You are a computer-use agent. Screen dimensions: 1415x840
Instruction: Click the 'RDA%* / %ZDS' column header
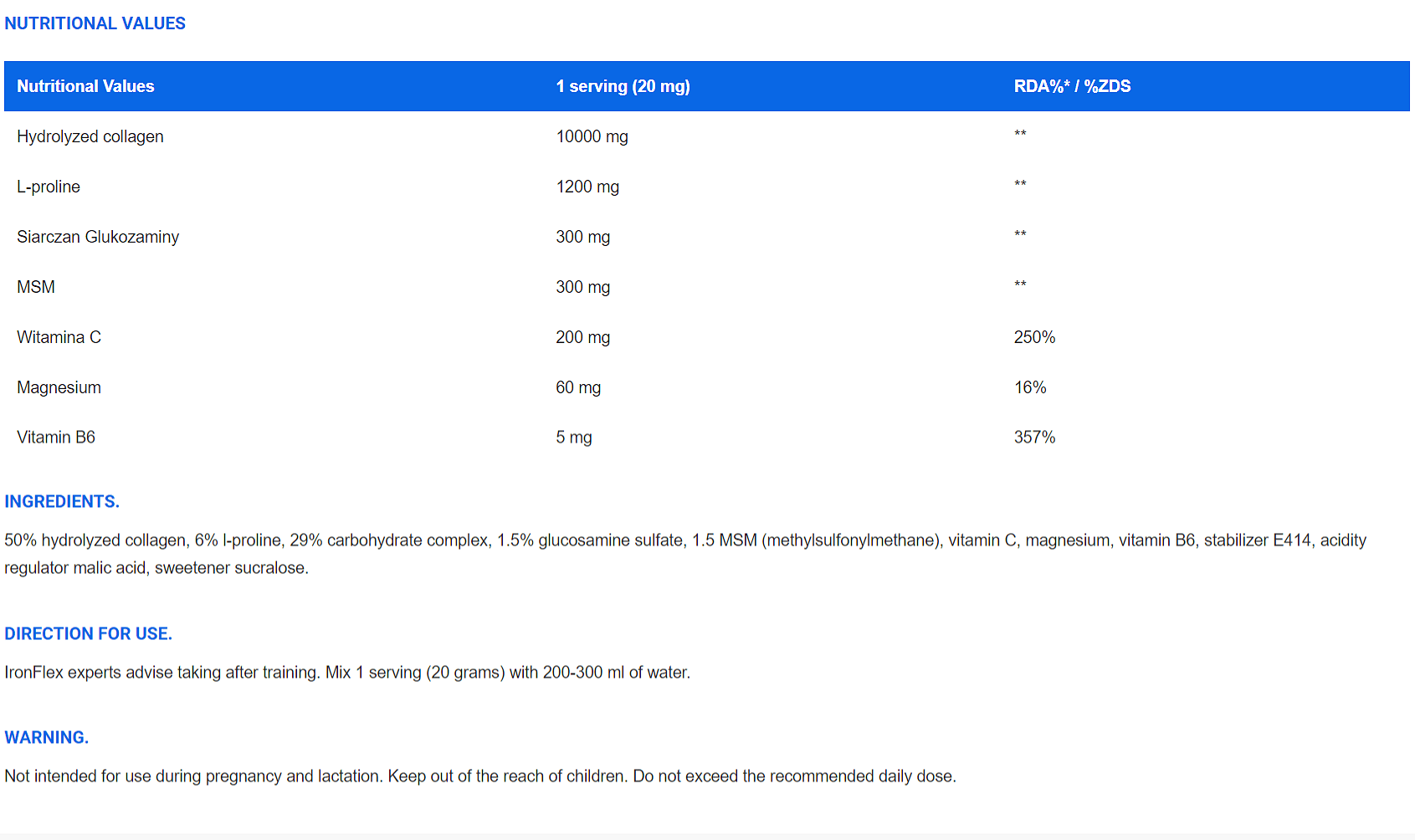(x=1072, y=86)
